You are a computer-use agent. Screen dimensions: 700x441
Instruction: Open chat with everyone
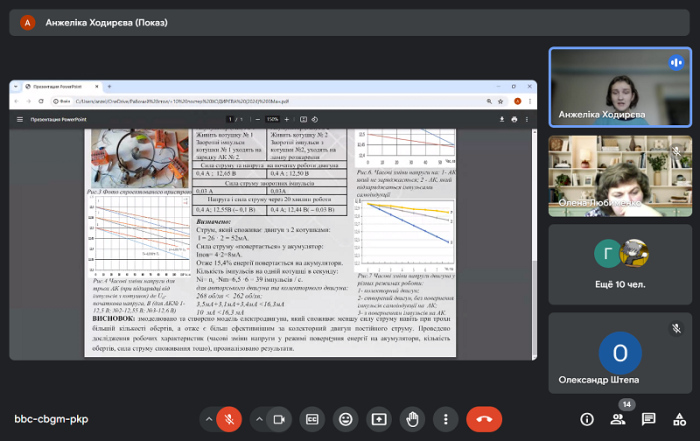tap(648, 419)
